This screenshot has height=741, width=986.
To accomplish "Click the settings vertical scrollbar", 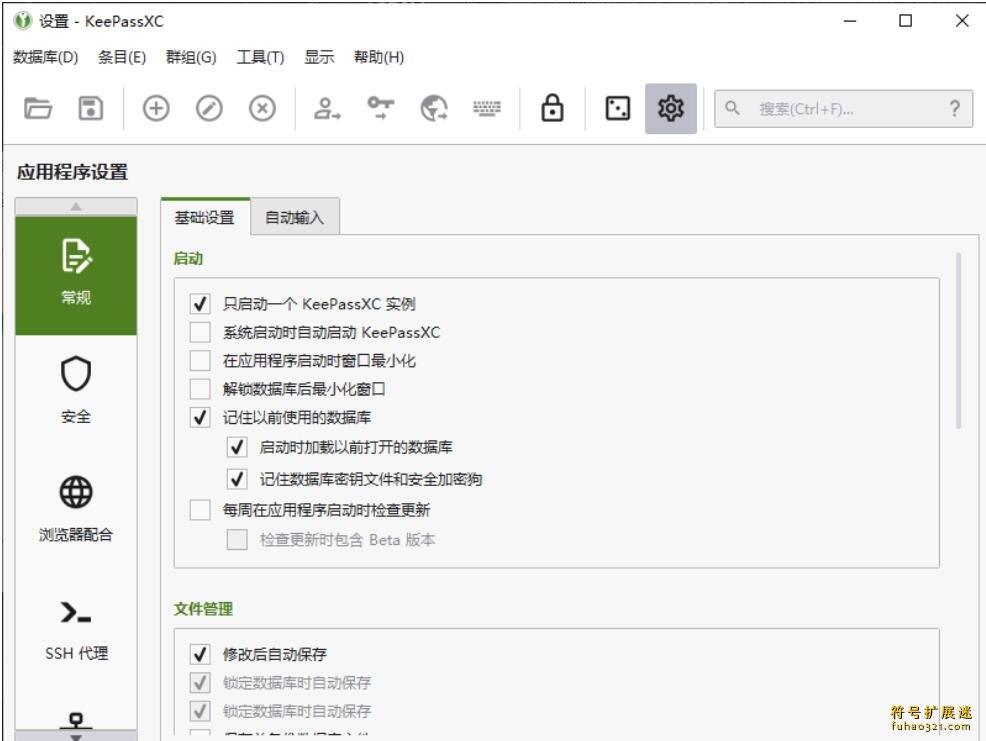I will coord(958,341).
